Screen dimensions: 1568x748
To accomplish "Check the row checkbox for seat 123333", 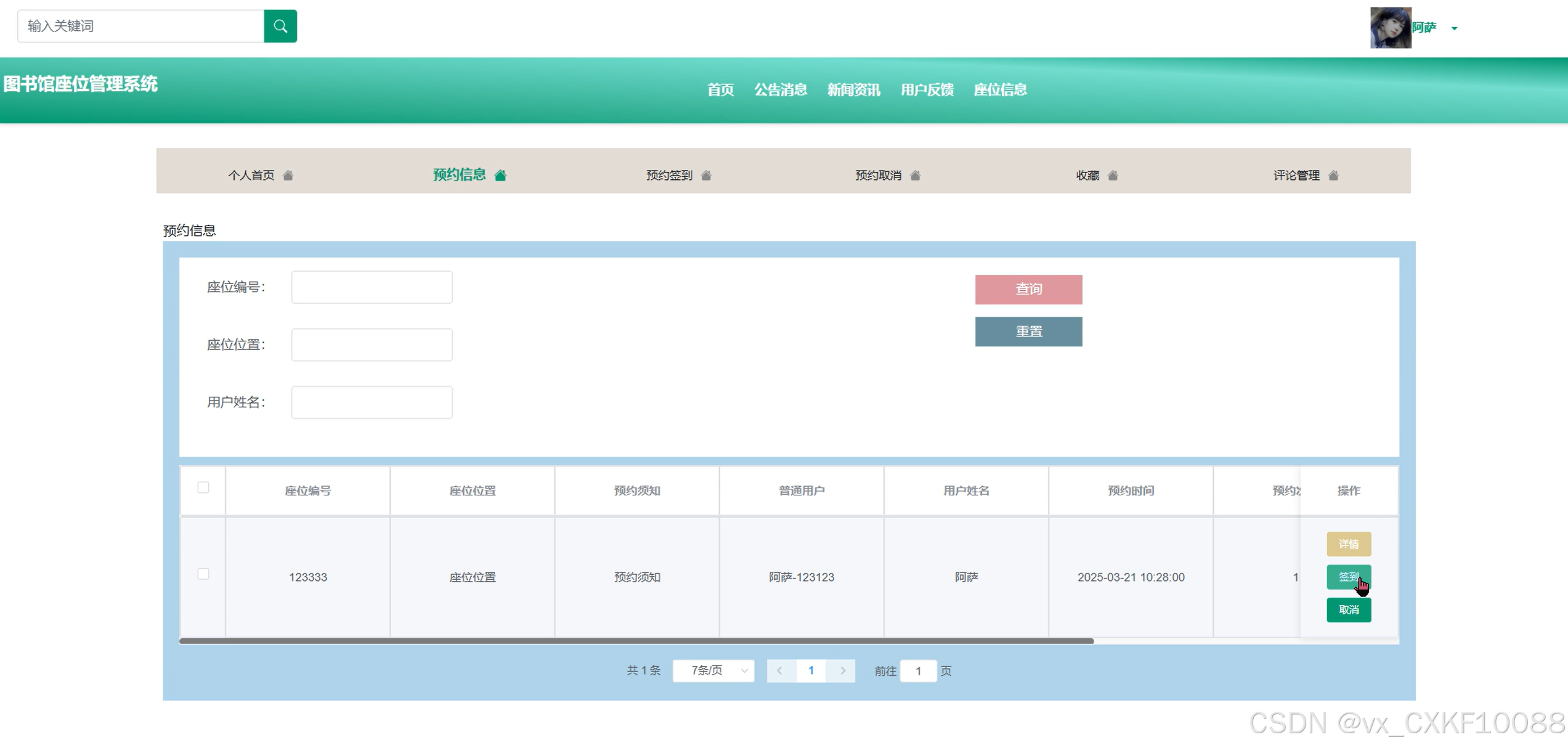I will (203, 574).
